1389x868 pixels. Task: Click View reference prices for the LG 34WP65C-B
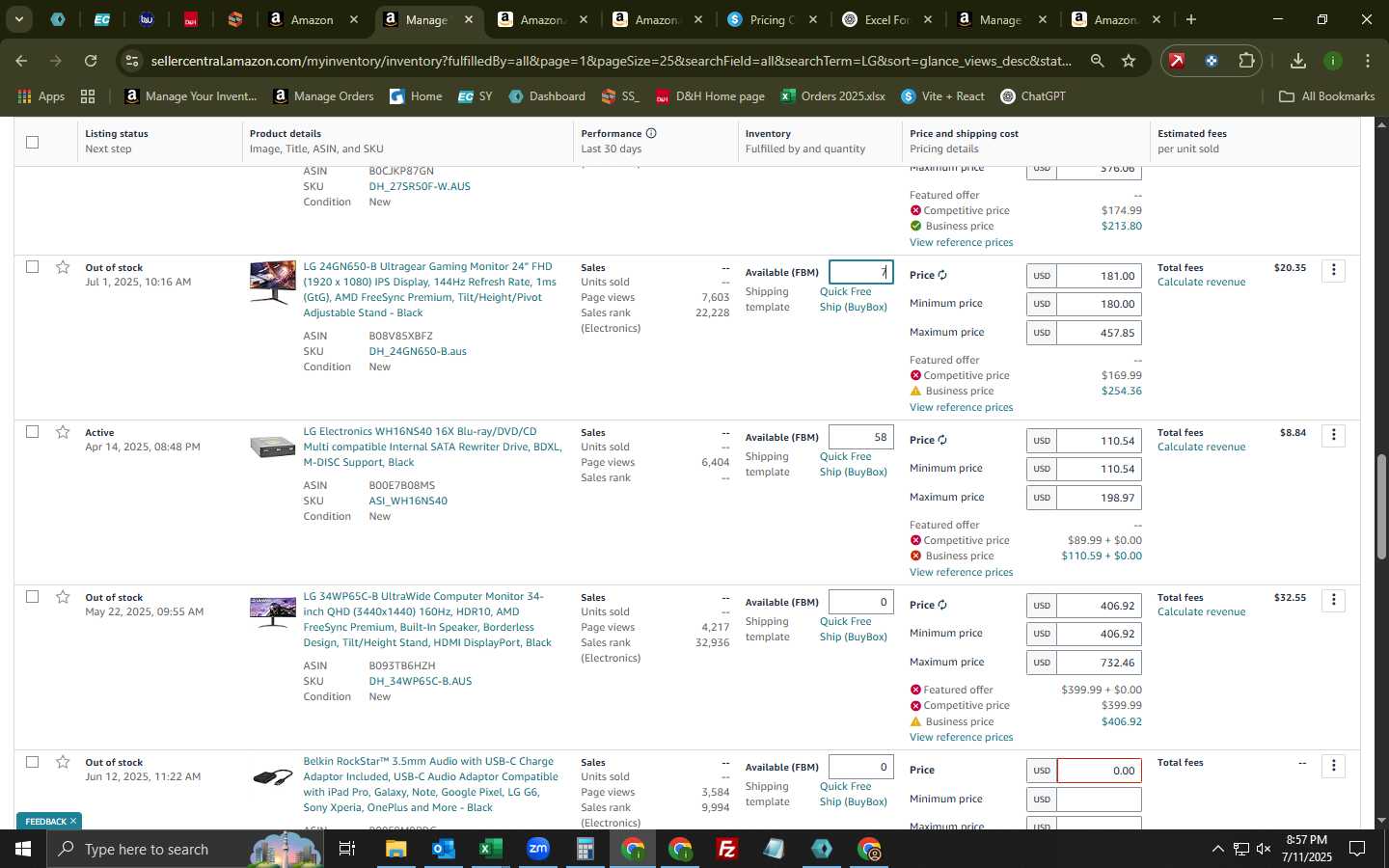pos(961,737)
